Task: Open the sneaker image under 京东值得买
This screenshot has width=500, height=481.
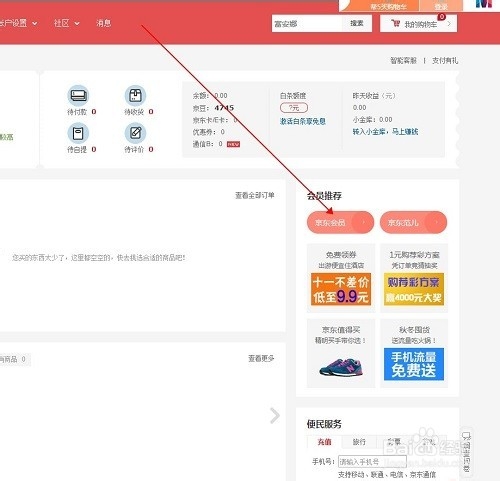Action: 341,367
